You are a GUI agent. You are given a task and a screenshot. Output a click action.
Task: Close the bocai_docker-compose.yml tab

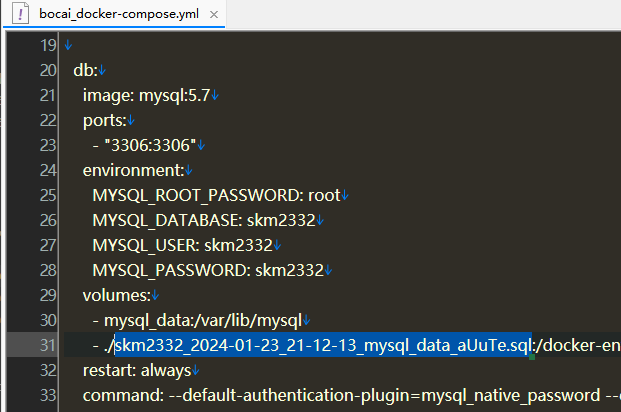214,15
